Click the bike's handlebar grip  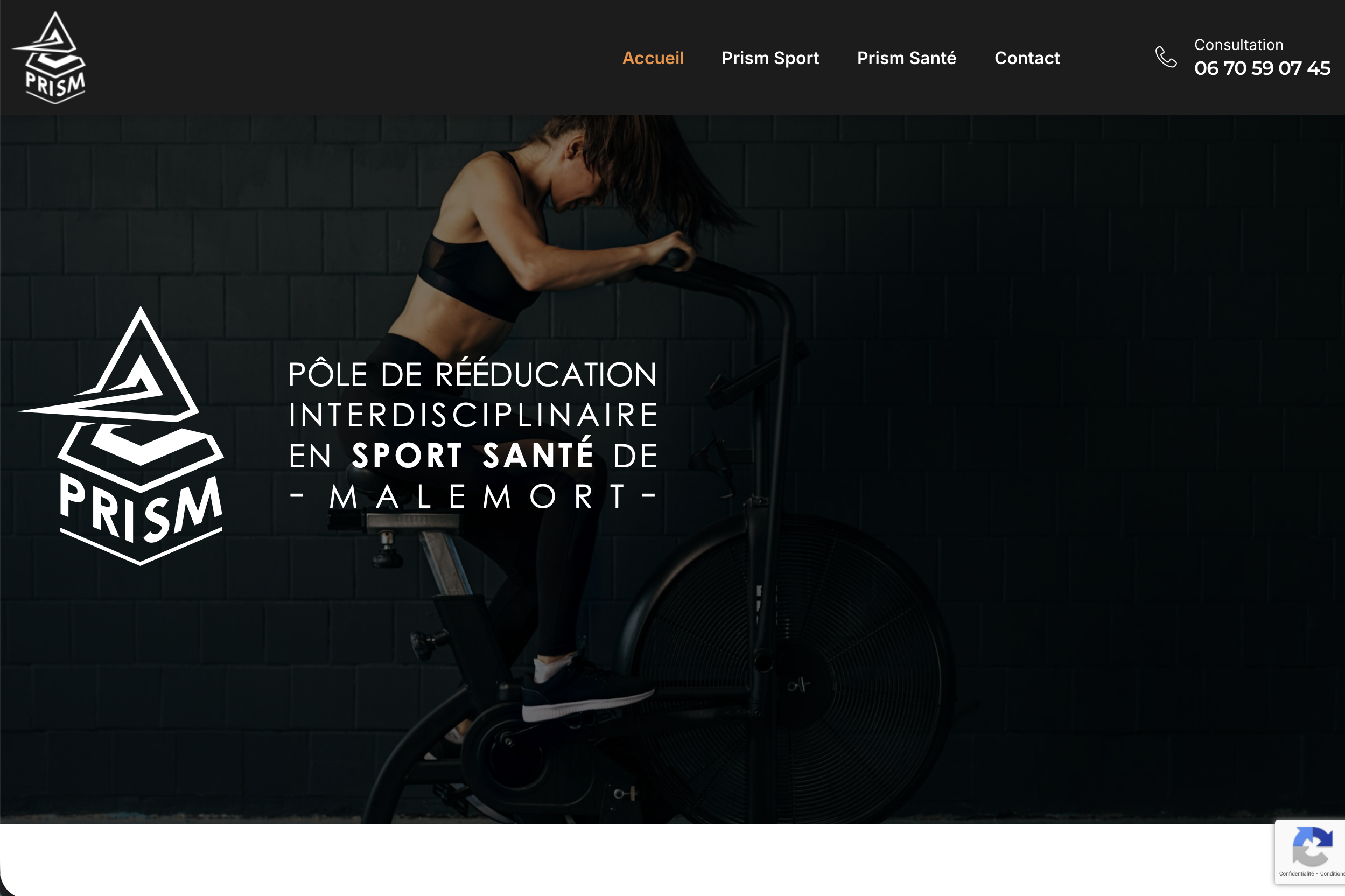677,257
